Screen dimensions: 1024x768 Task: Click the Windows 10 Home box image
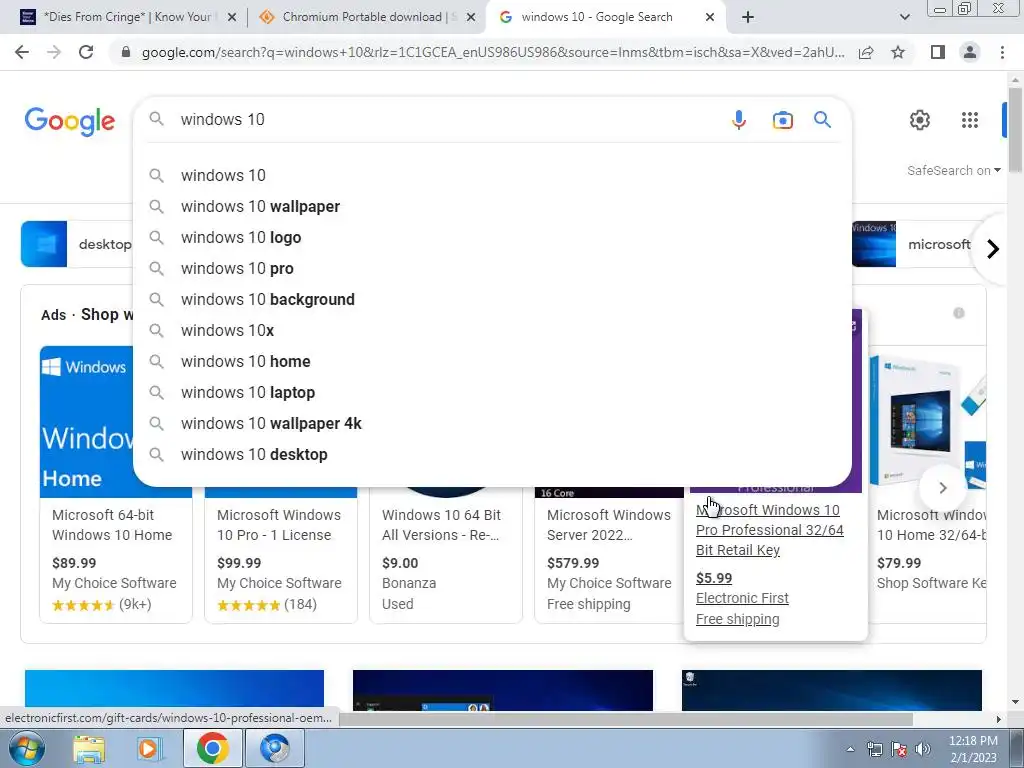[x=86, y=422]
